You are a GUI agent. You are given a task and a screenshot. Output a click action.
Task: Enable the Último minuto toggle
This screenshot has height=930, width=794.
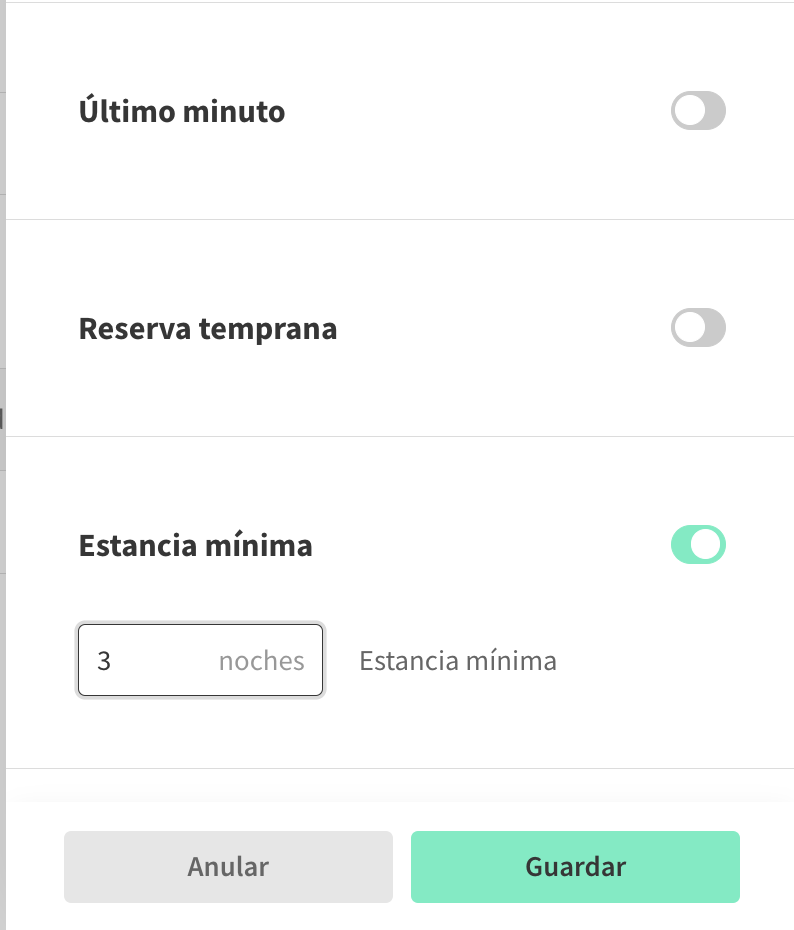pos(698,111)
